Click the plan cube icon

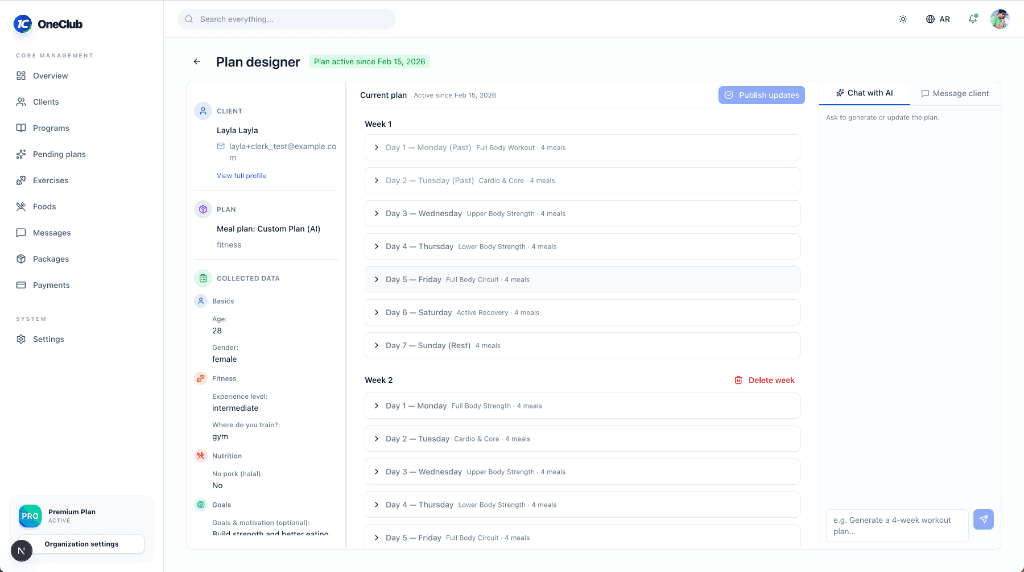point(203,210)
